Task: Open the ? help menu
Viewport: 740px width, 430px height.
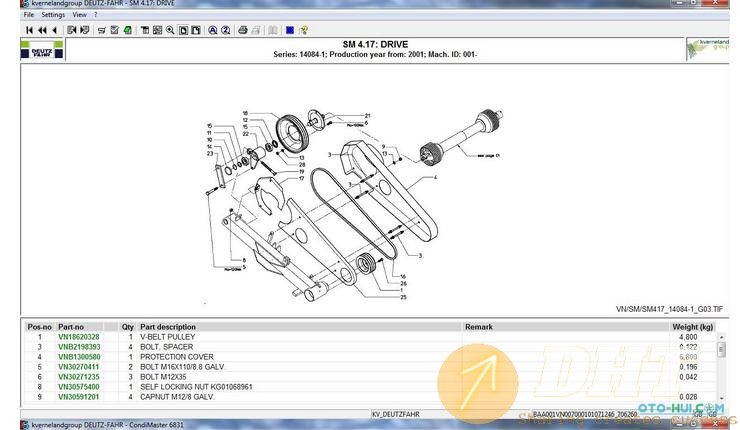Action: pyautogui.click(x=95, y=15)
